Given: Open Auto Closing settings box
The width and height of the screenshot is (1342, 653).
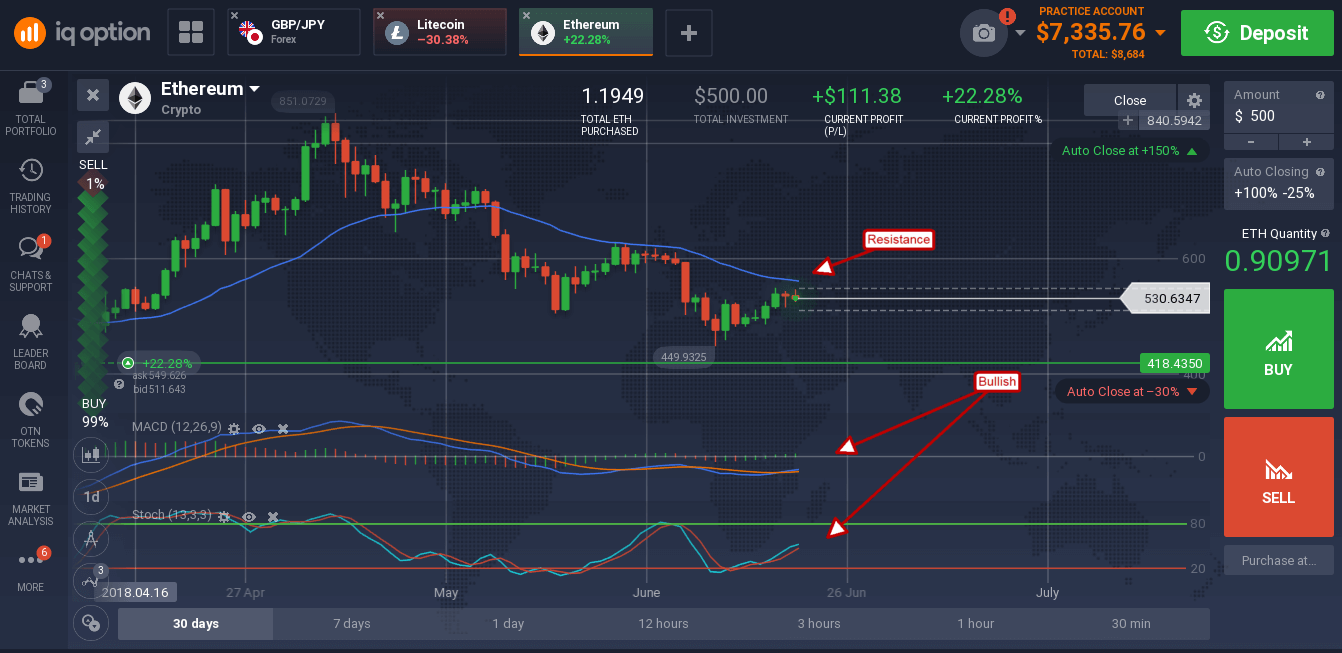Looking at the screenshot, I should (x=1279, y=182).
